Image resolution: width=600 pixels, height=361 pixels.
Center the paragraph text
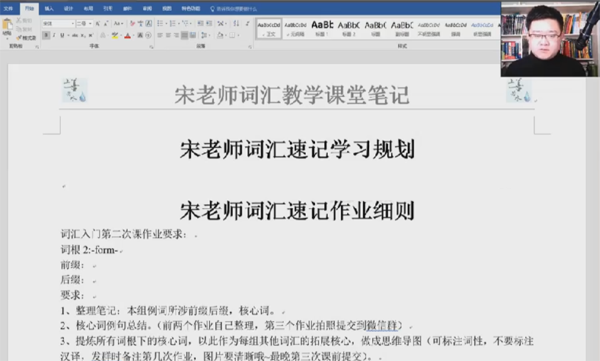point(168,35)
